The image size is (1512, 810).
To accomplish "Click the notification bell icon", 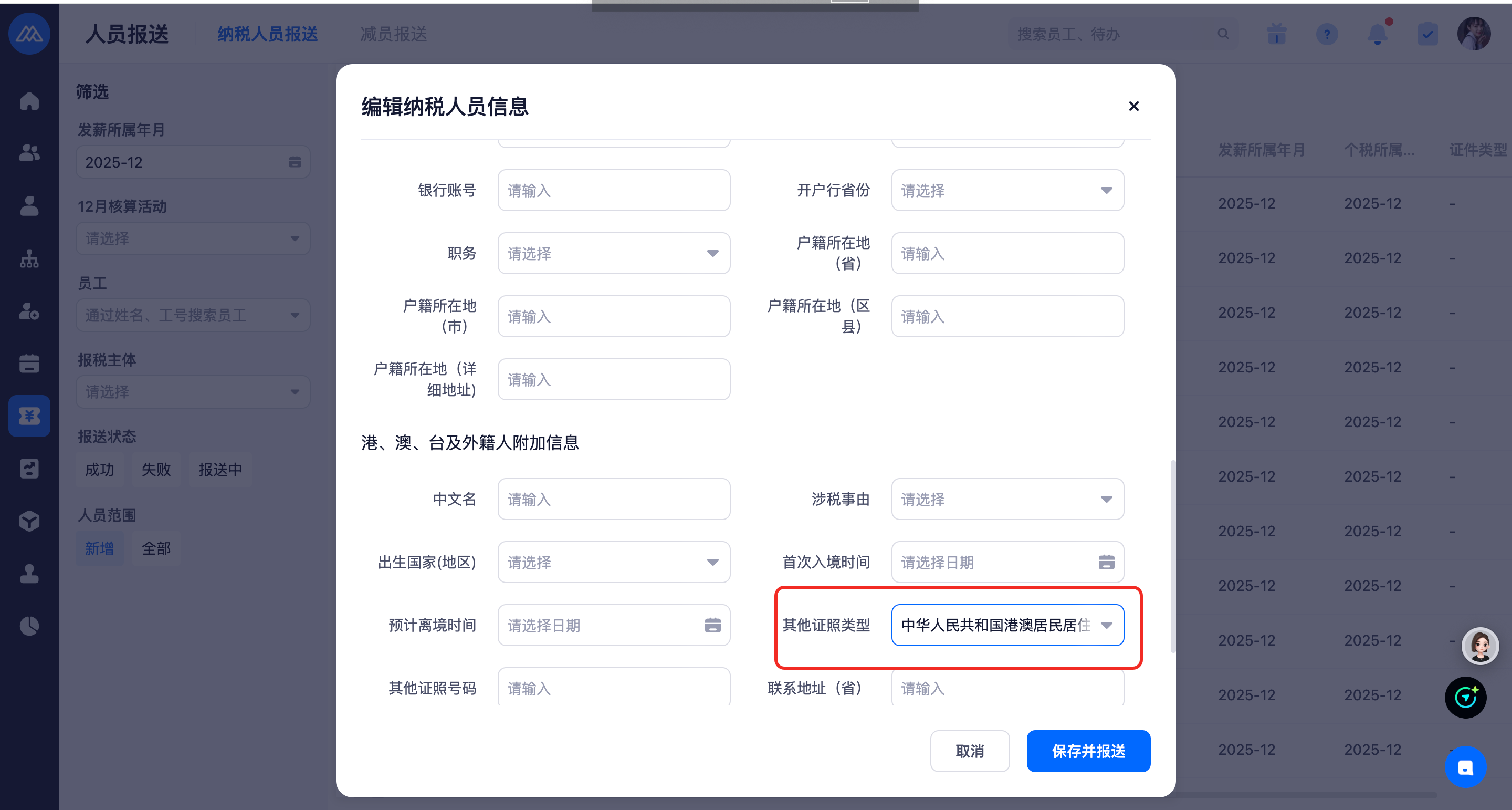I will (1377, 34).
